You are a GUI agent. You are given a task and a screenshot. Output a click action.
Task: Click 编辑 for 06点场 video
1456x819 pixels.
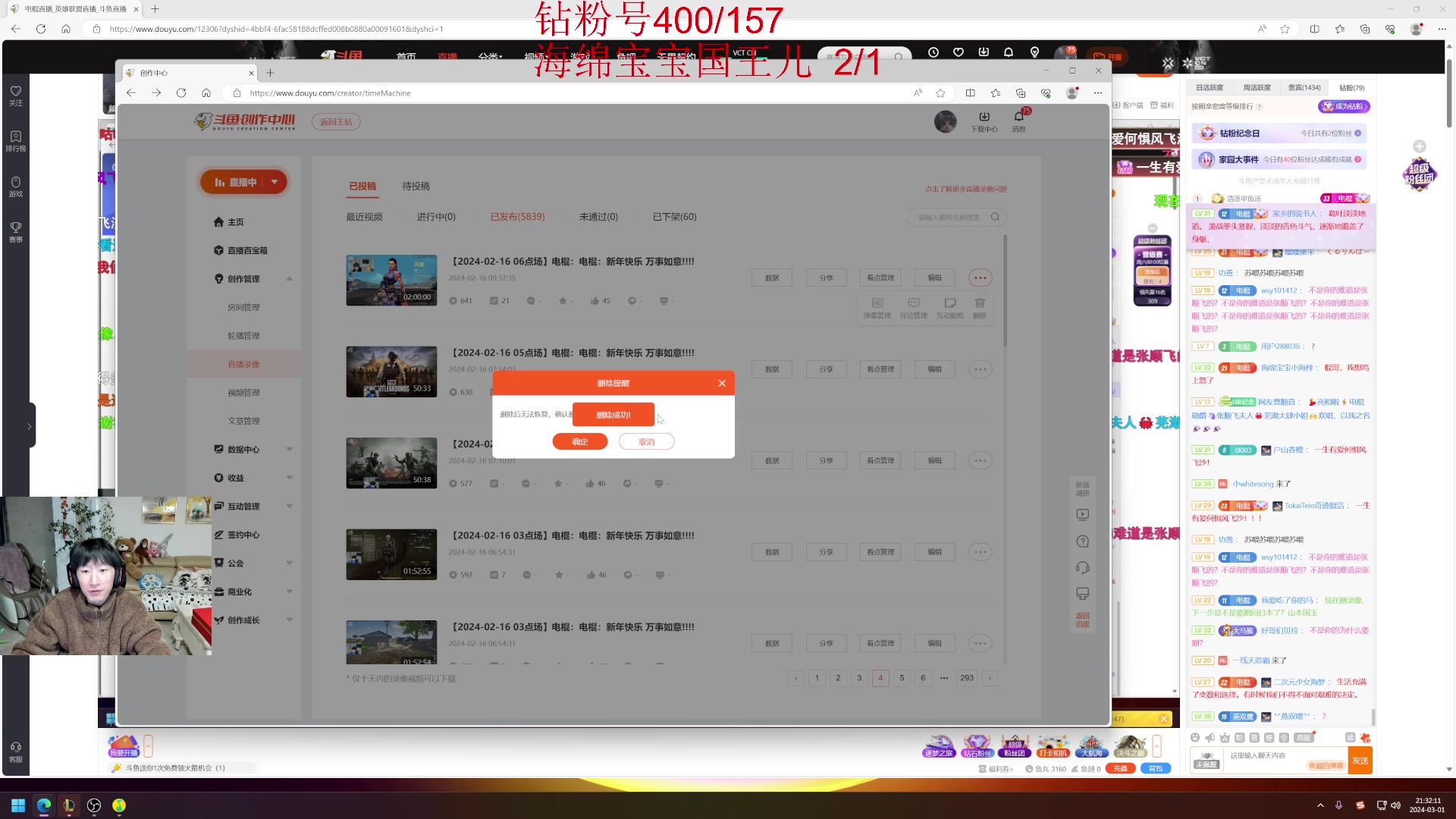[934, 278]
